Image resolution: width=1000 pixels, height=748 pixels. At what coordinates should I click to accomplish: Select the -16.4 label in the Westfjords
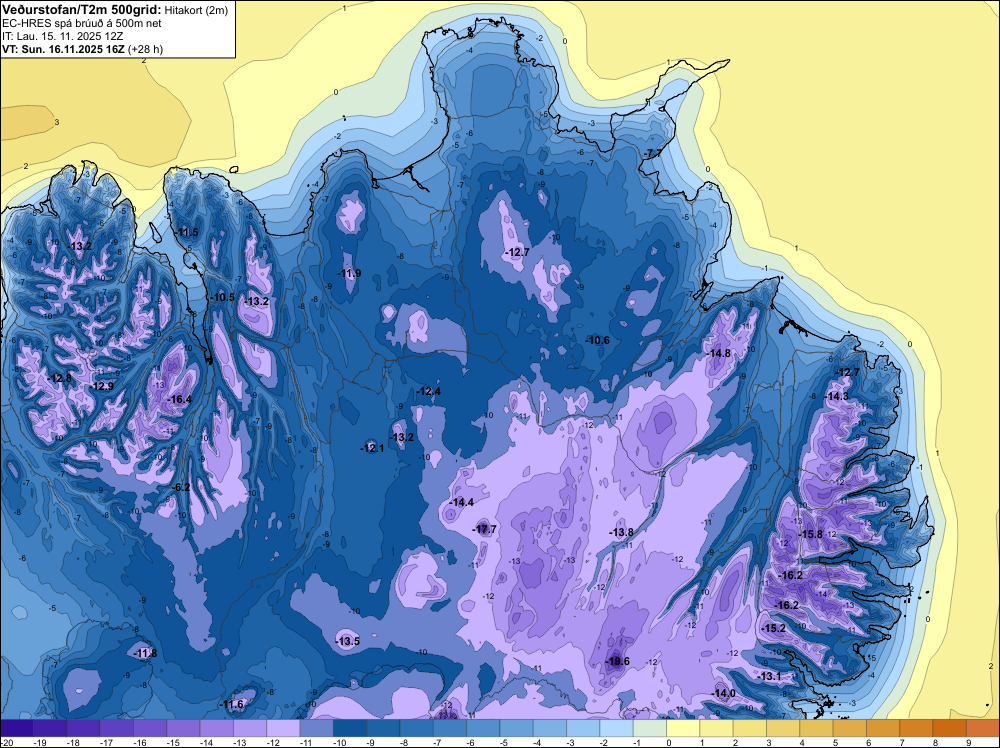179,399
